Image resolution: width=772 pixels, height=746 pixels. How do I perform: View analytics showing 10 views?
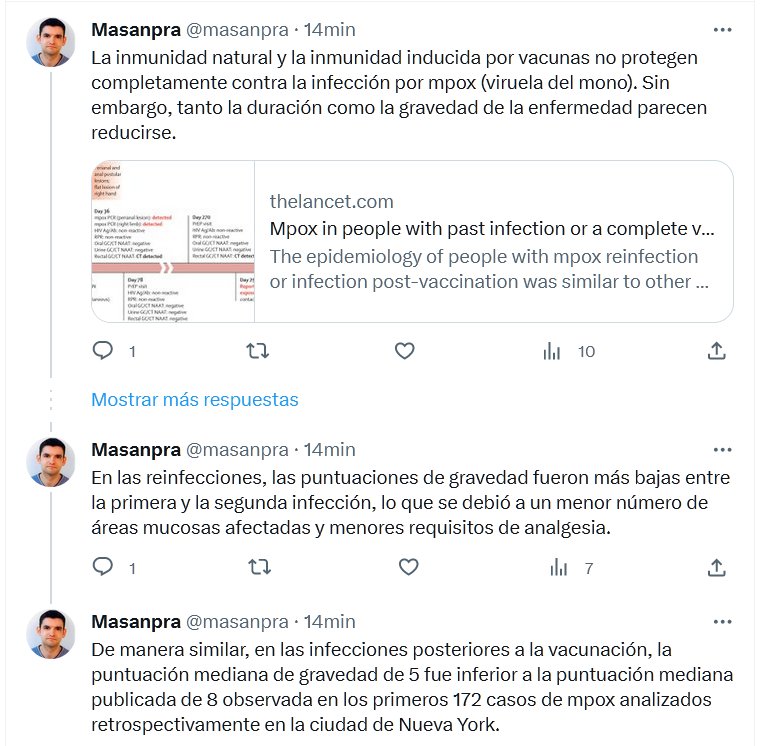coord(569,351)
